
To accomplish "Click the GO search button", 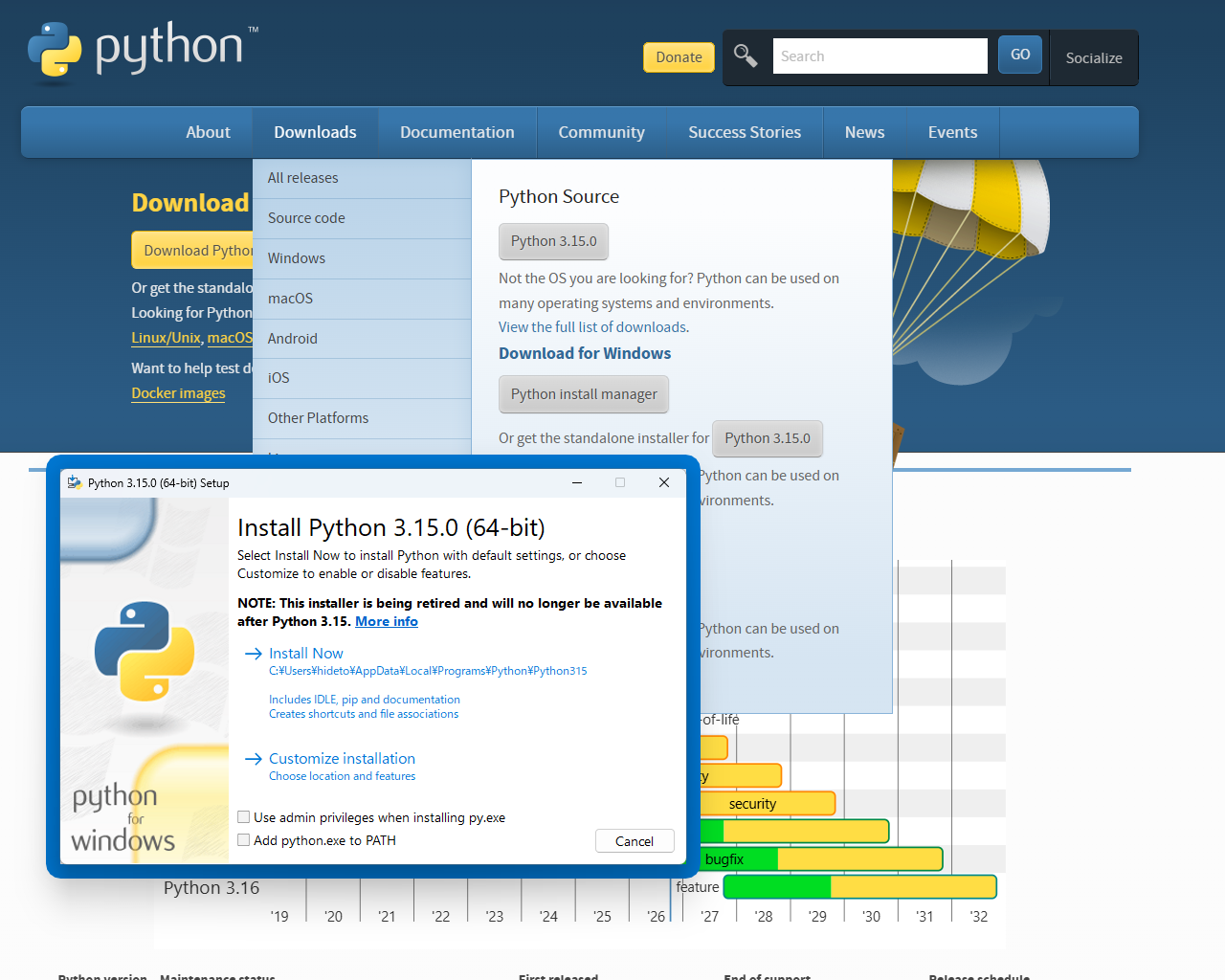I will coord(1020,55).
